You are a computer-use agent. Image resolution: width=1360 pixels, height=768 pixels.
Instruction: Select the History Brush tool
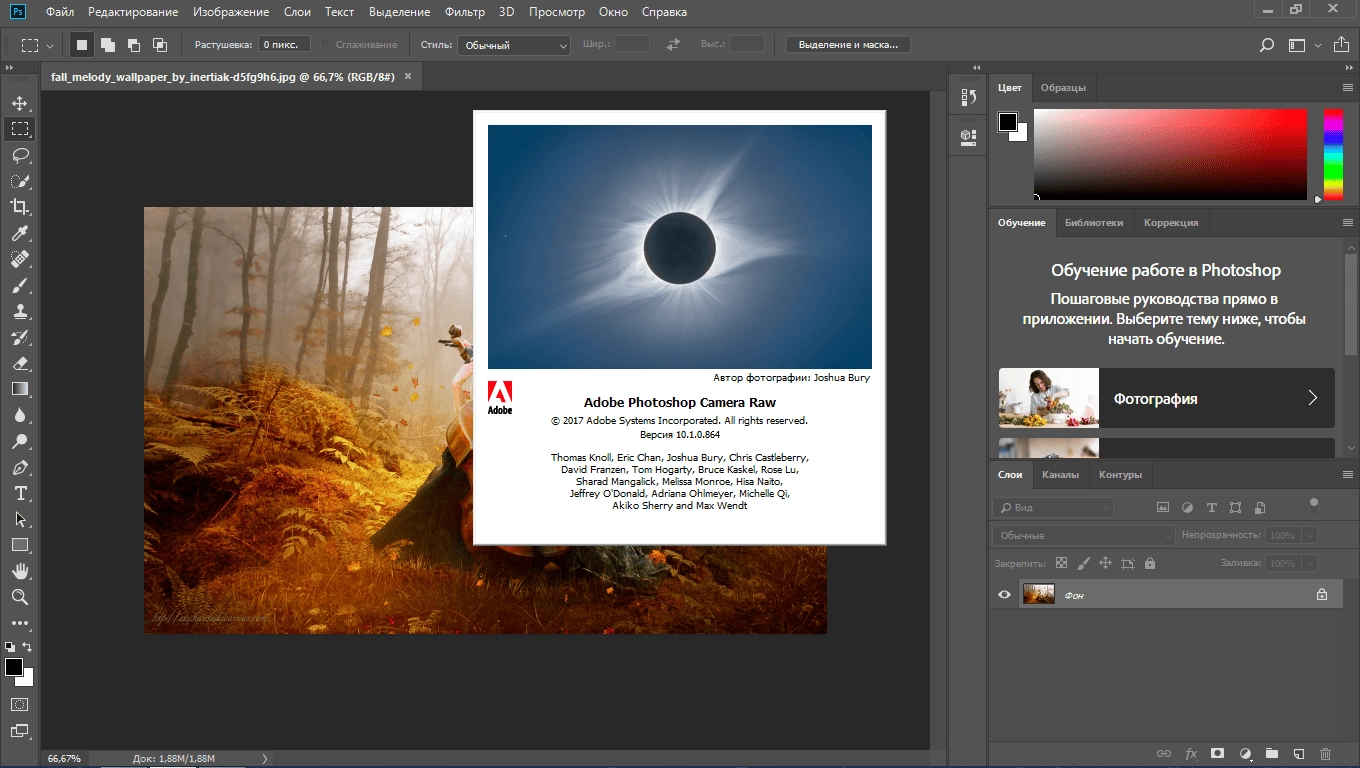19,337
